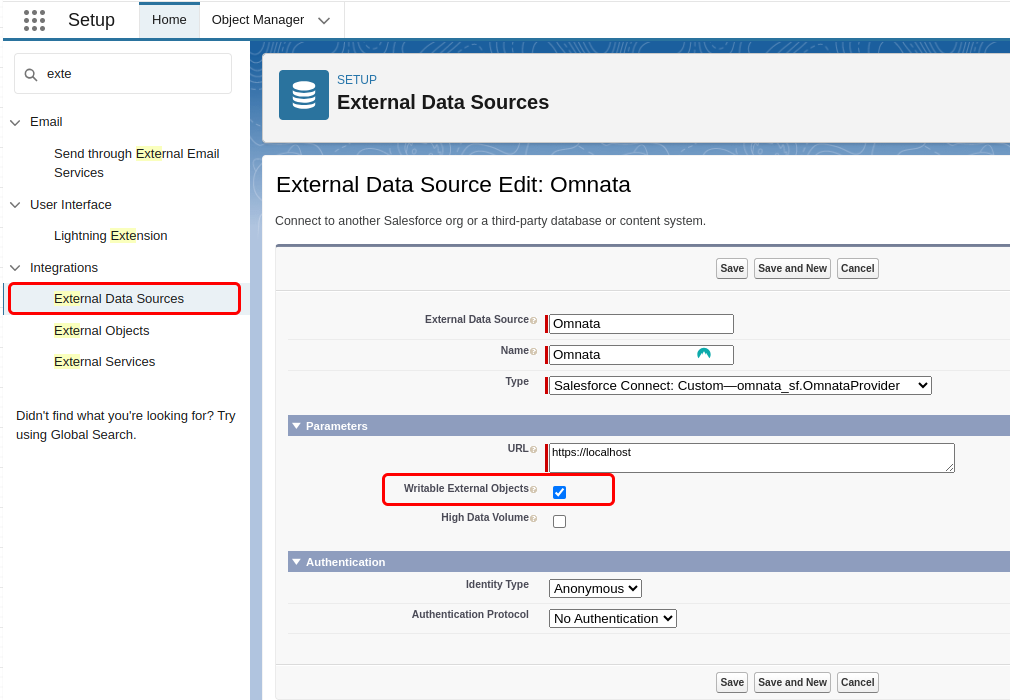Open the Authentication Protocol dropdown
1010x700 pixels.
[612, 619]
